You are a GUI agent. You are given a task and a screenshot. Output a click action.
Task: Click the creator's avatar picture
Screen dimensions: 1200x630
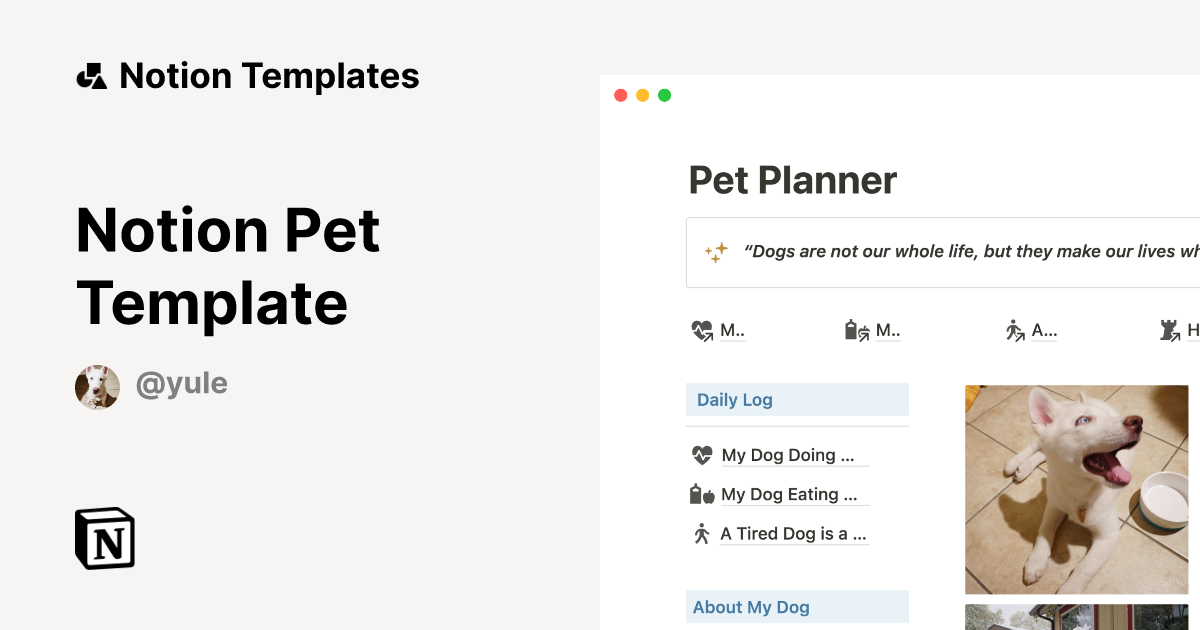click(97, 386)
